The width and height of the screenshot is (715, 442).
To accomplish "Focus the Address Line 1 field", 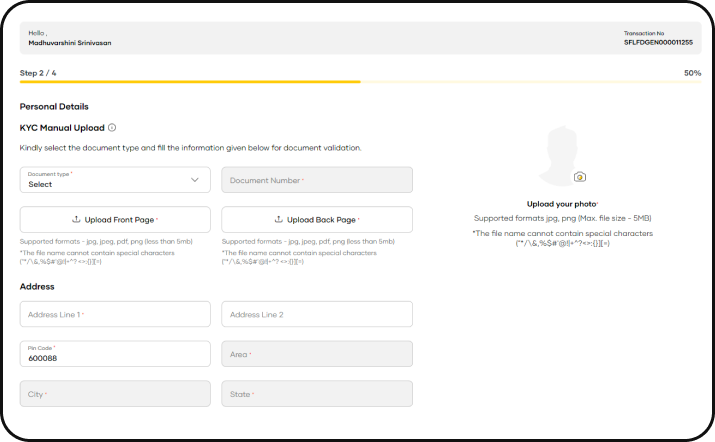I will point(115,314).
